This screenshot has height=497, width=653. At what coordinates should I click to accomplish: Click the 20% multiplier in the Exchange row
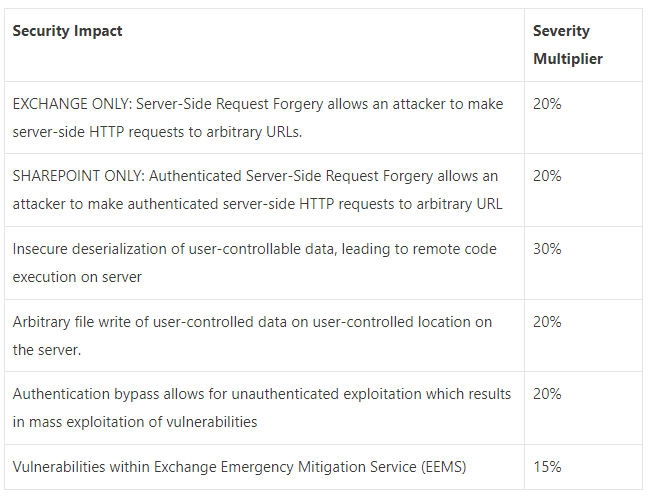tap(547, 103)
